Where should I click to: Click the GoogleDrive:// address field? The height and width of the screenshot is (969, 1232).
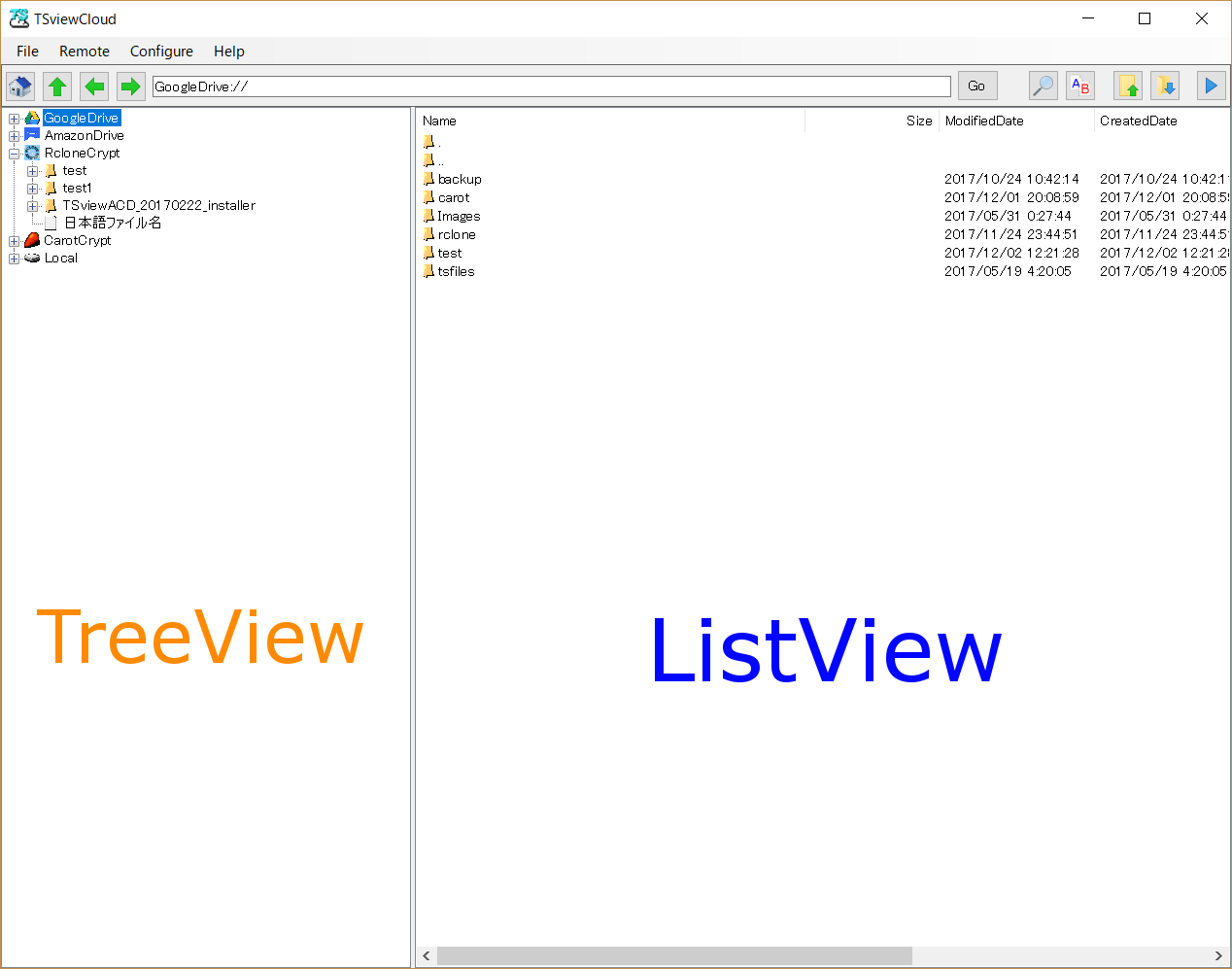click(551, 87)
